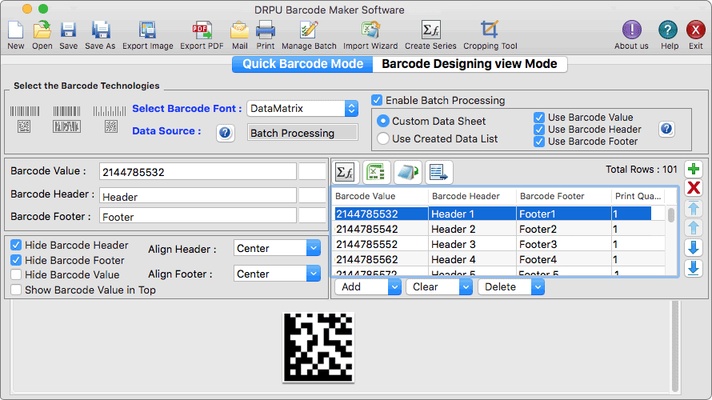Click the Batch Processing data source field
712x400 pixels.
pos(302,133)
